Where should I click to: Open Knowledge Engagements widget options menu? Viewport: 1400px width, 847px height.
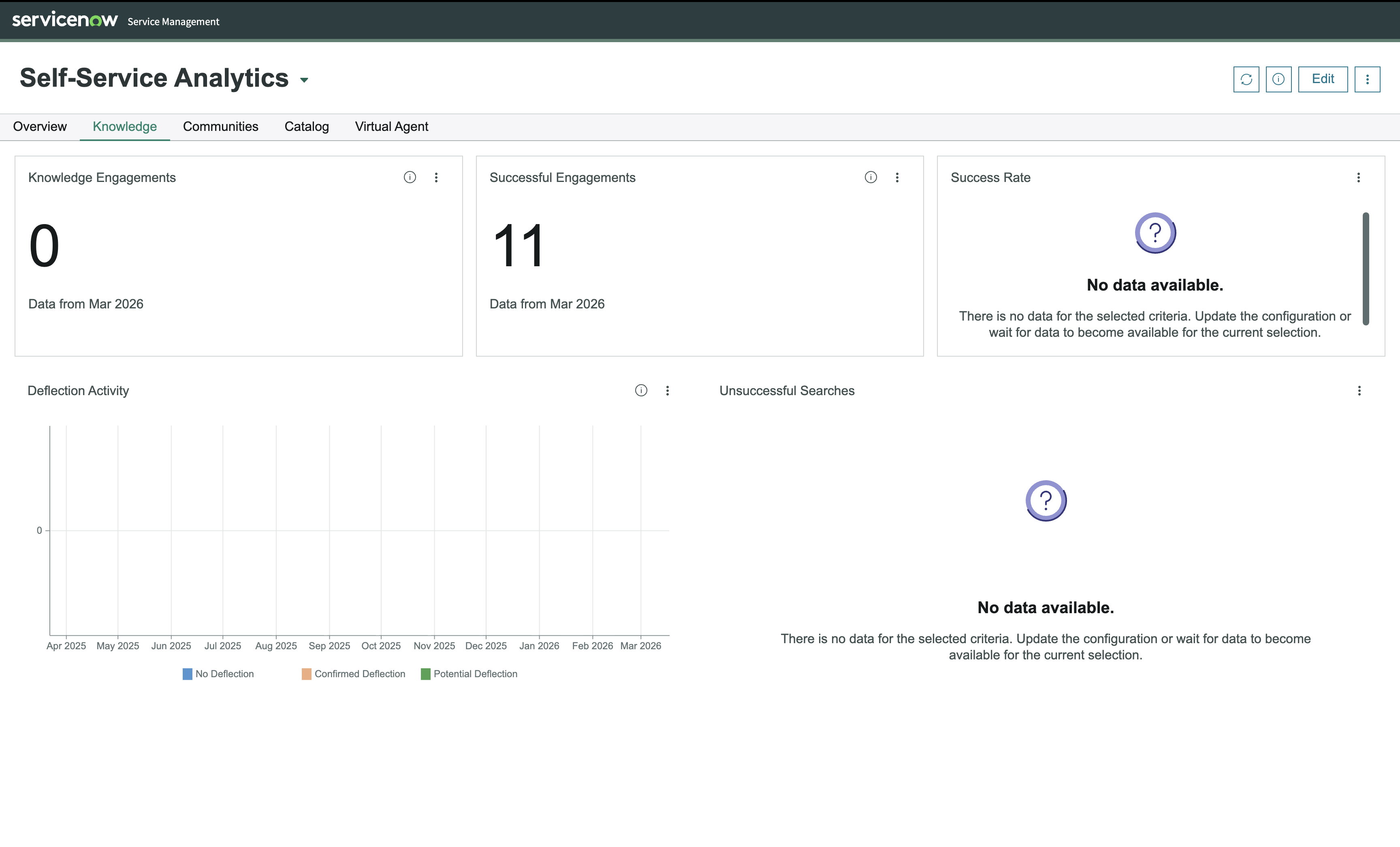point(436,178)
